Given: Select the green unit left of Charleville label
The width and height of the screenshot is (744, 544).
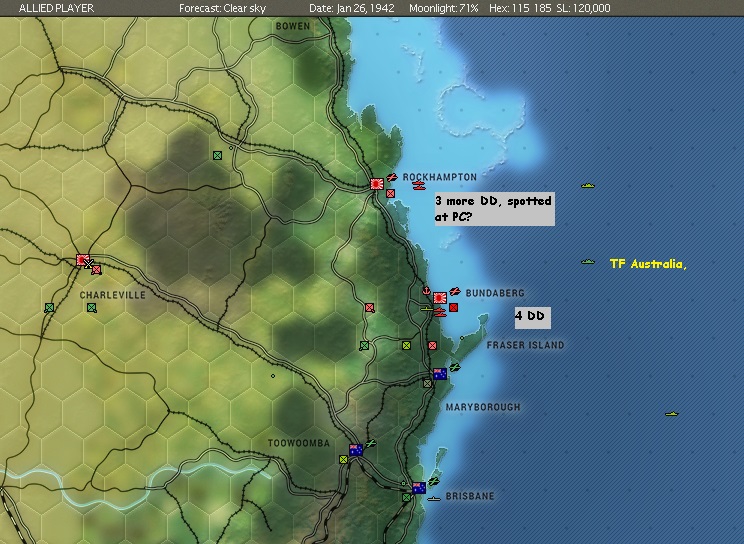Looking at the screenshot, I should coord(49,308).
